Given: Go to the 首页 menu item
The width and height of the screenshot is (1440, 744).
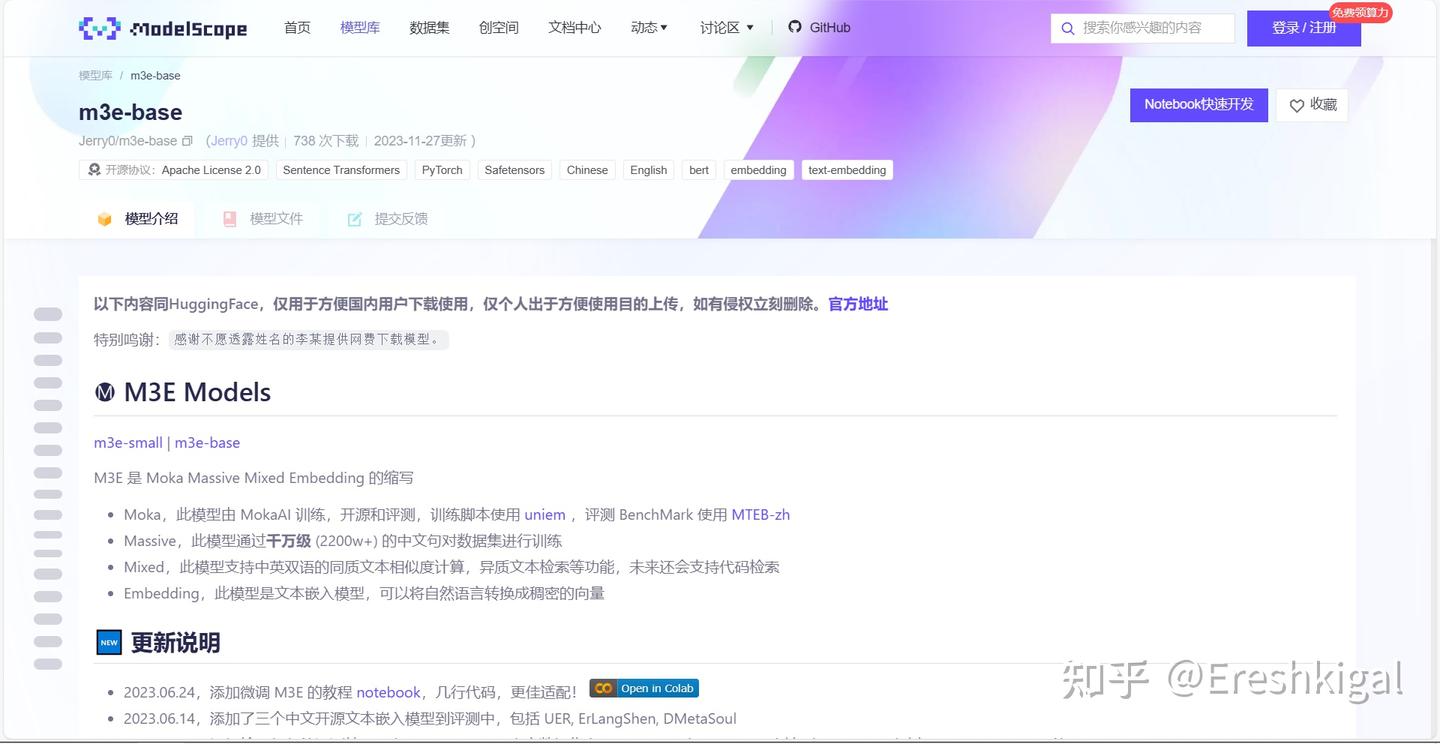Looking at the screenshot, I should point(296,27).
